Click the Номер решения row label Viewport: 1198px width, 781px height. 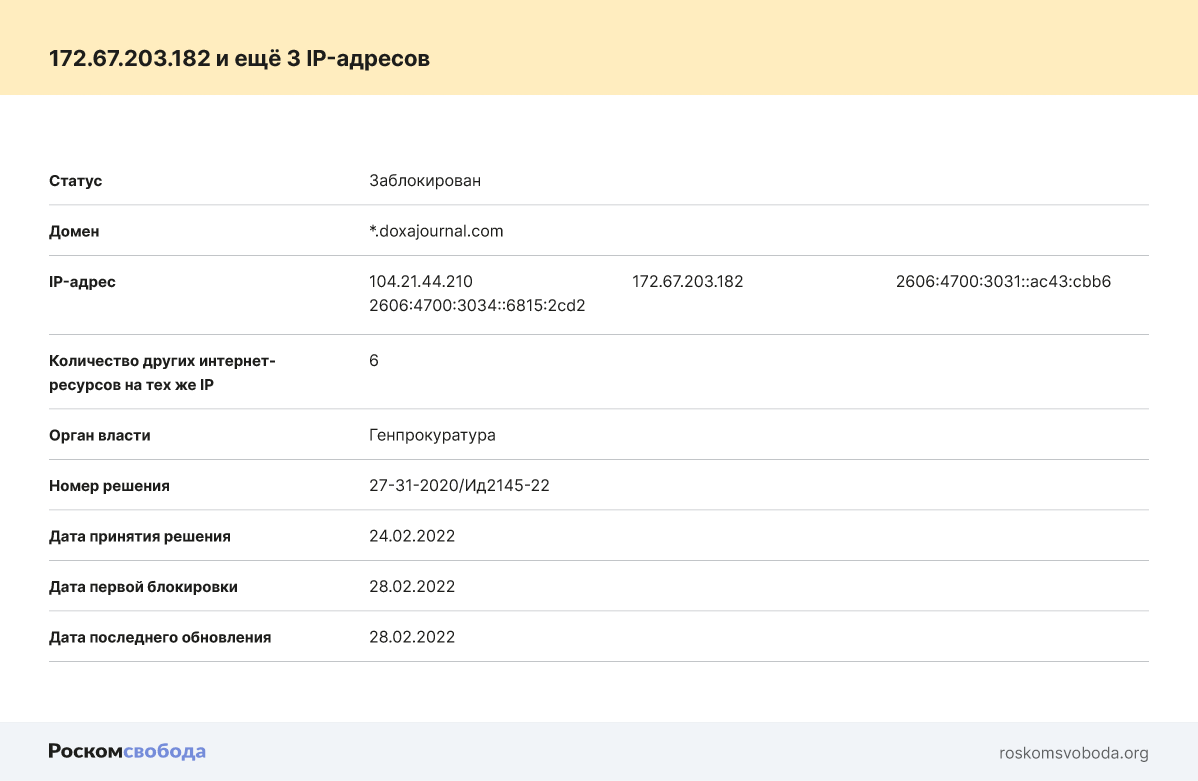tap(109, 486)
